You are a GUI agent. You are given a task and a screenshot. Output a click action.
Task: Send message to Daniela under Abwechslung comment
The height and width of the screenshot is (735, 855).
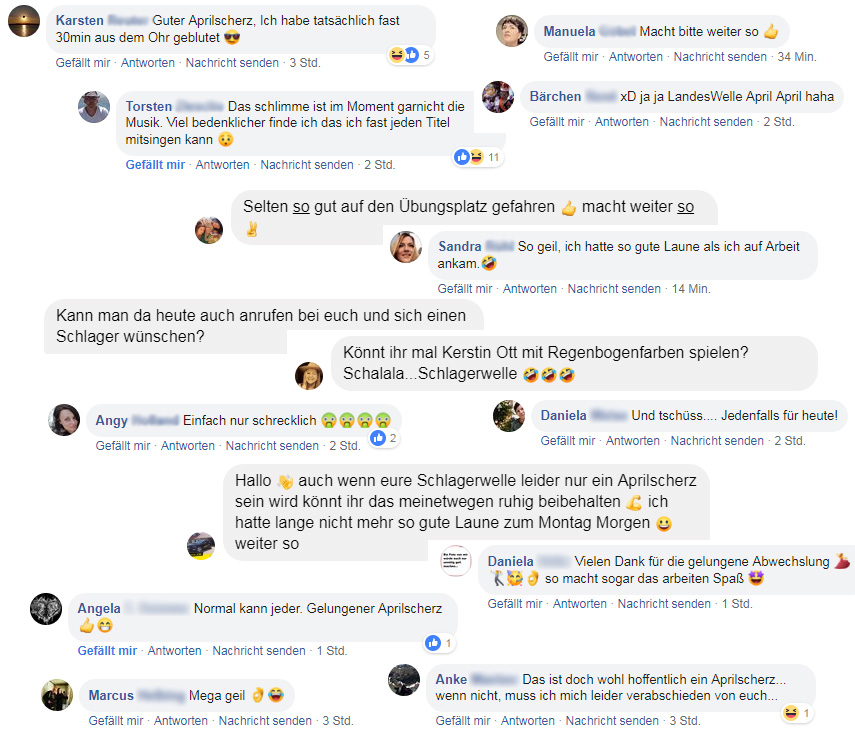[x=664, y=604]
